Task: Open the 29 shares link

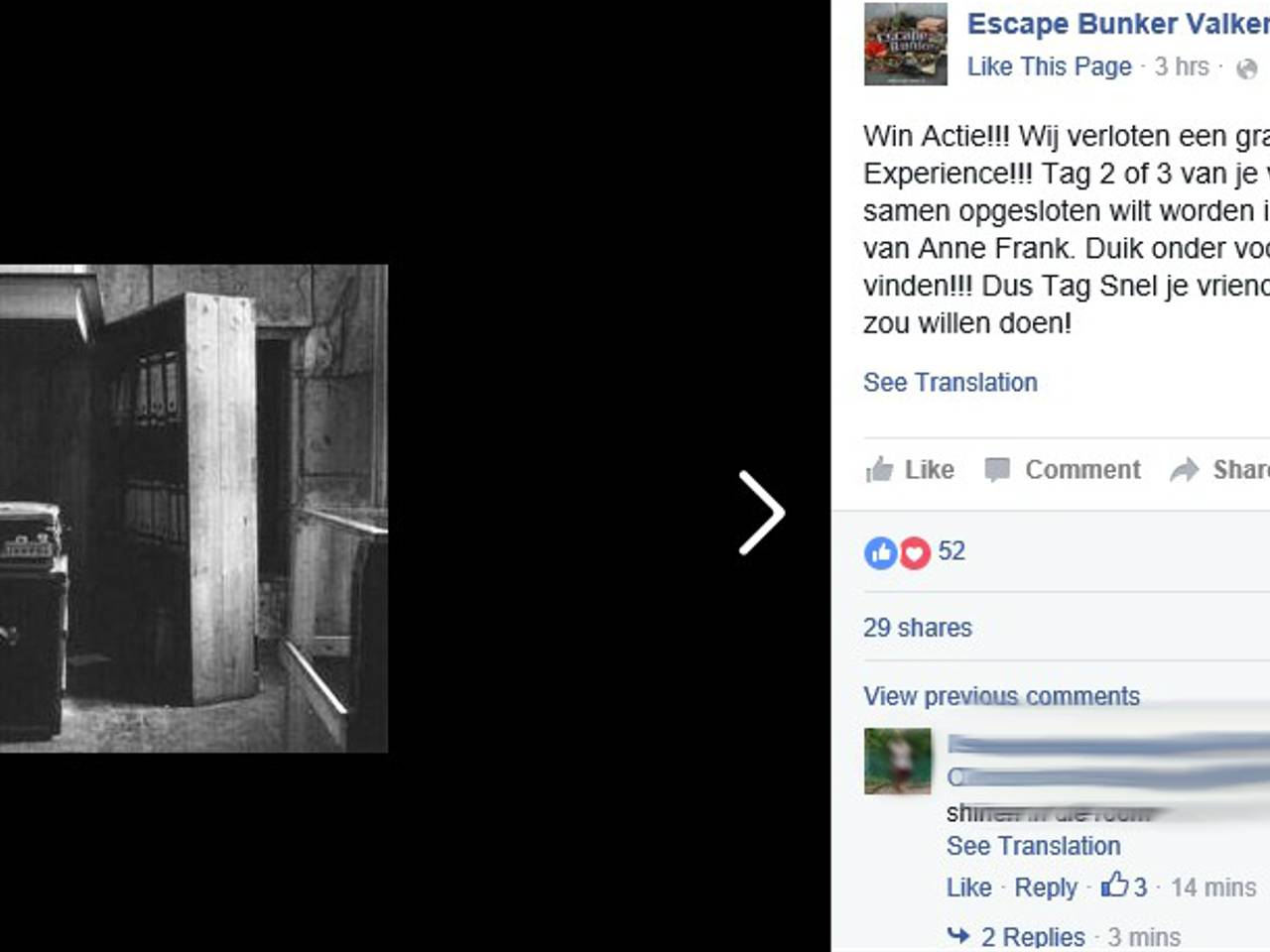Action: pos(918,628)
